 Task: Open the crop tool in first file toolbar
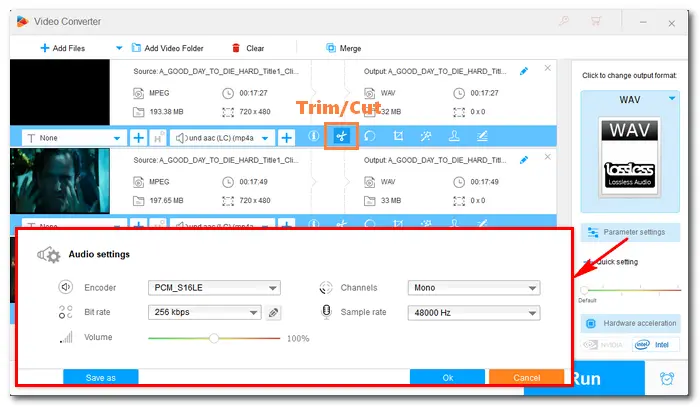coord(398,136)
